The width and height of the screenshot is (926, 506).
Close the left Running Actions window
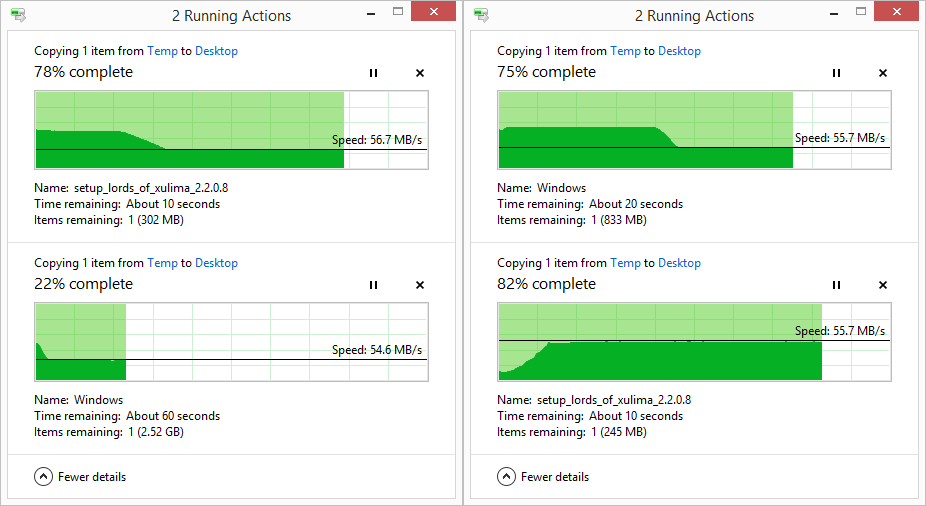click(433, 11)
